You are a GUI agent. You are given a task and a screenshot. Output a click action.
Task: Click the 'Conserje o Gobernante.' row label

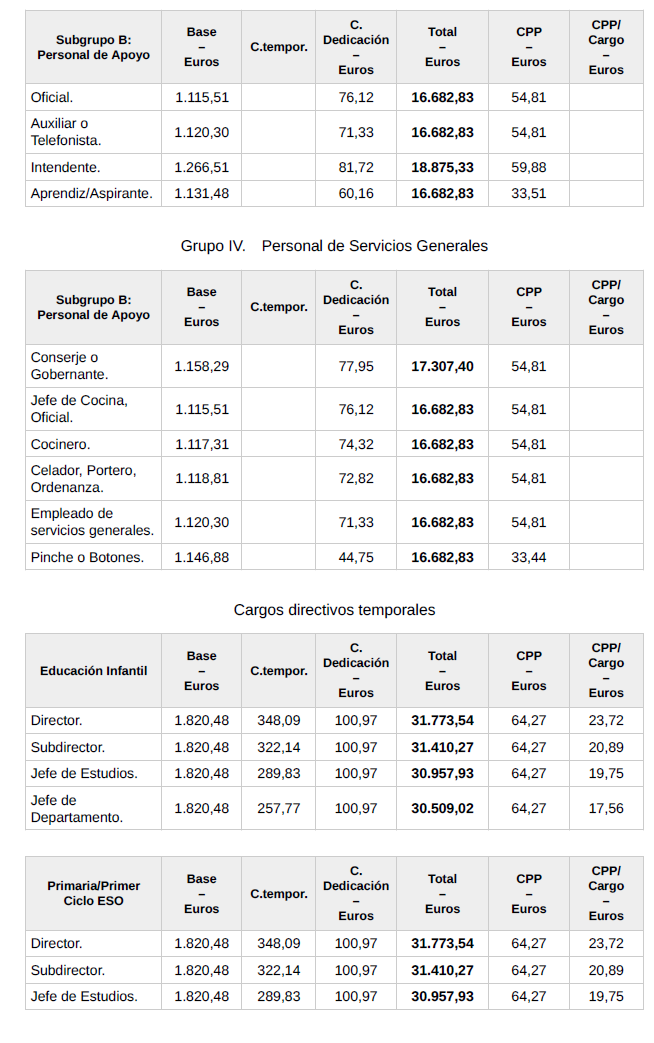pyautogui.click(x=70, y=366)
